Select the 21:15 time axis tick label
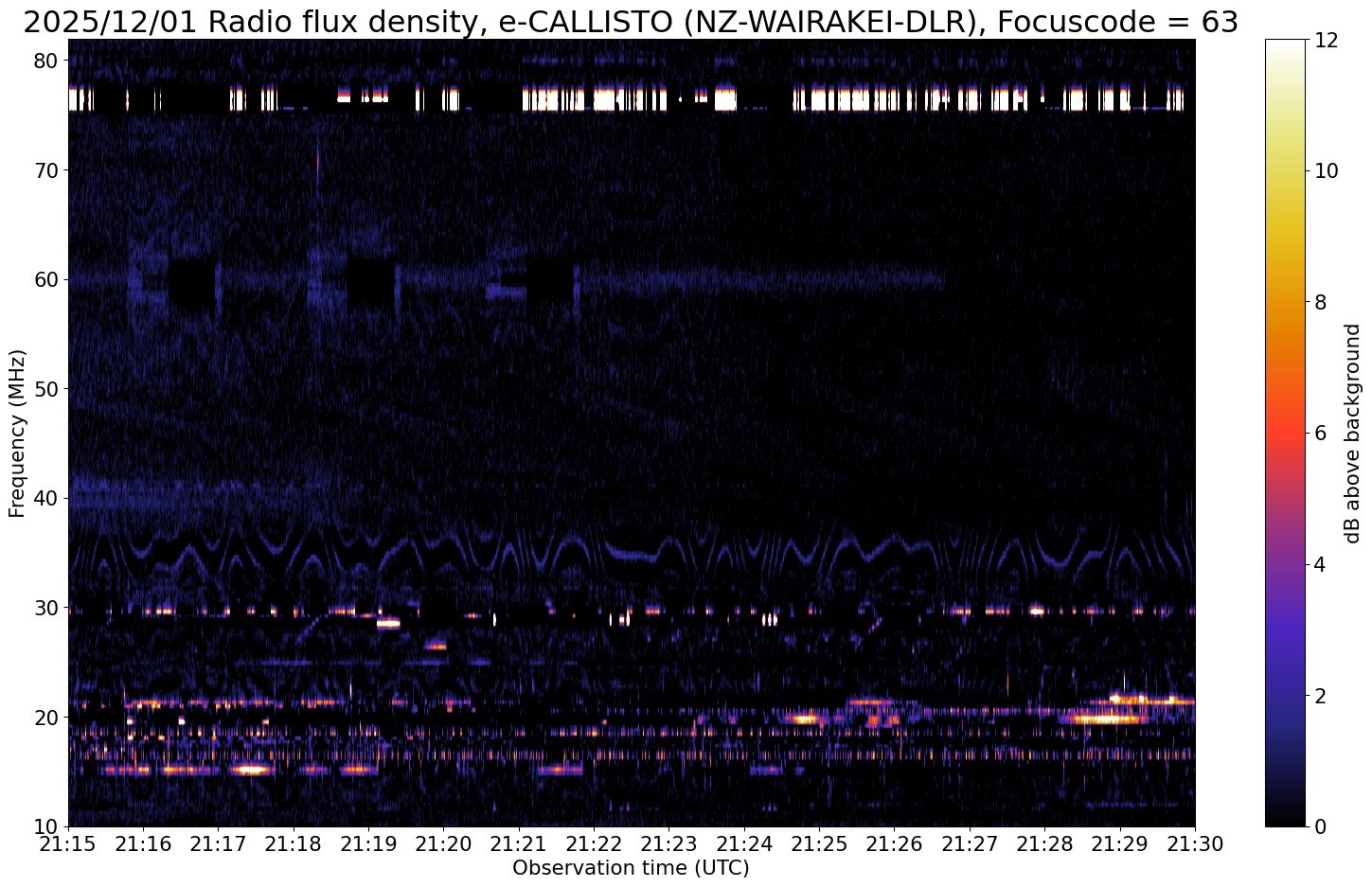 click(68, 843)
